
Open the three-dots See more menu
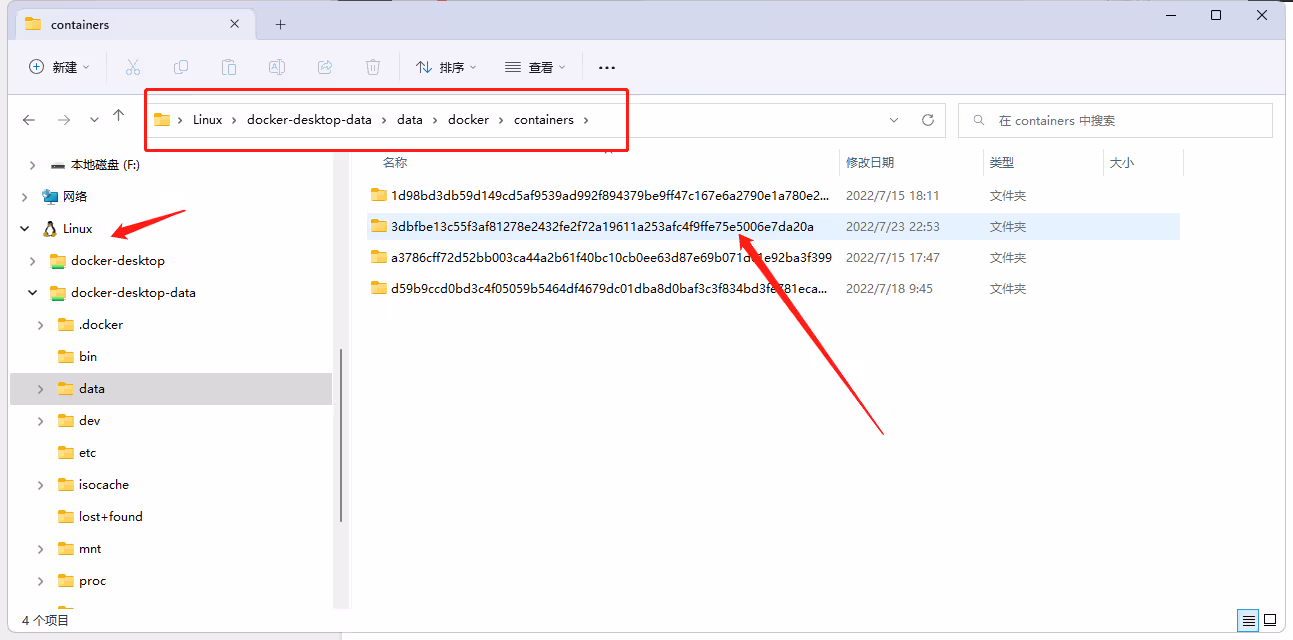coord(607,67)
